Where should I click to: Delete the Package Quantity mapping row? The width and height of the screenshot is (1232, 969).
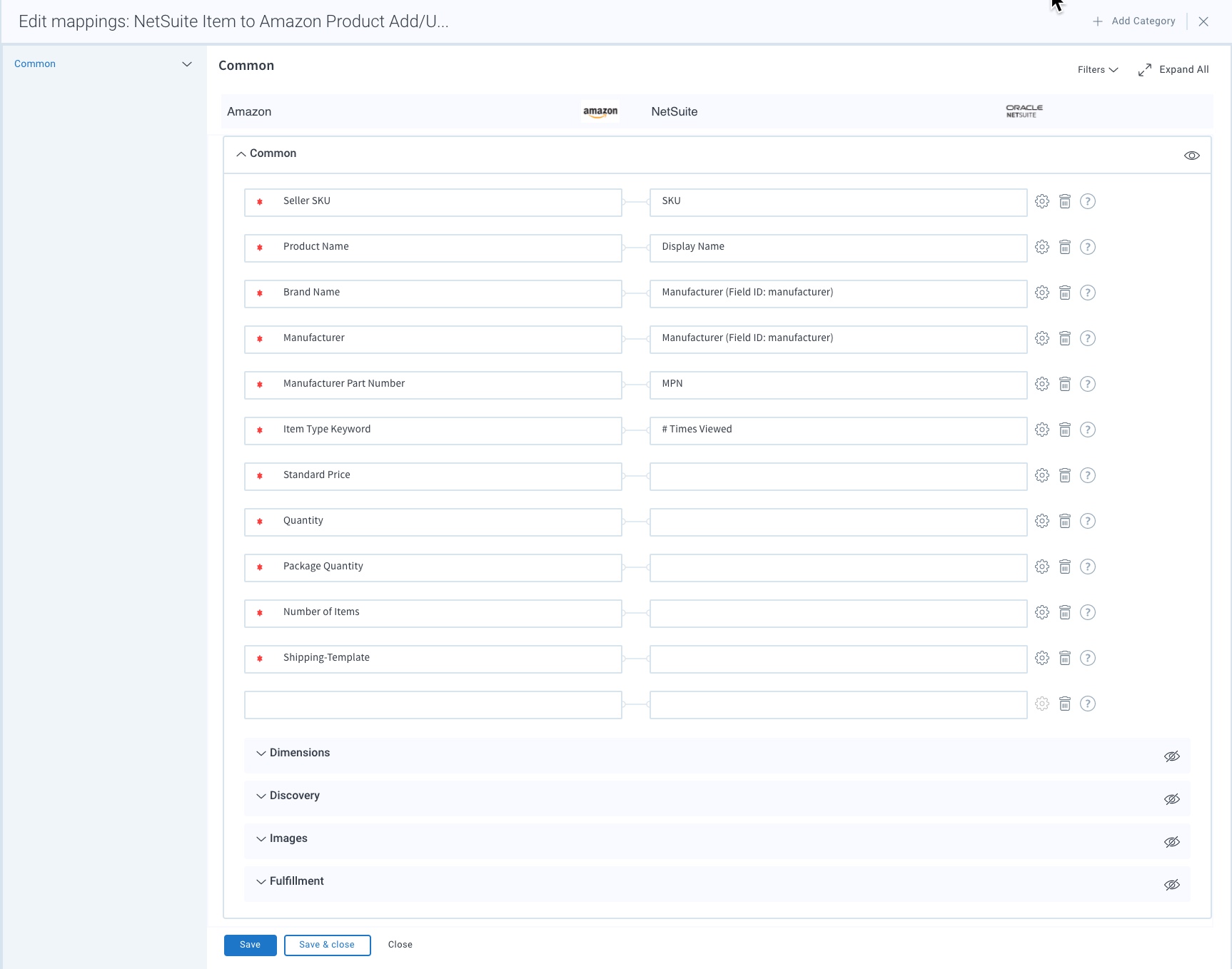[x=1065, y=567]
